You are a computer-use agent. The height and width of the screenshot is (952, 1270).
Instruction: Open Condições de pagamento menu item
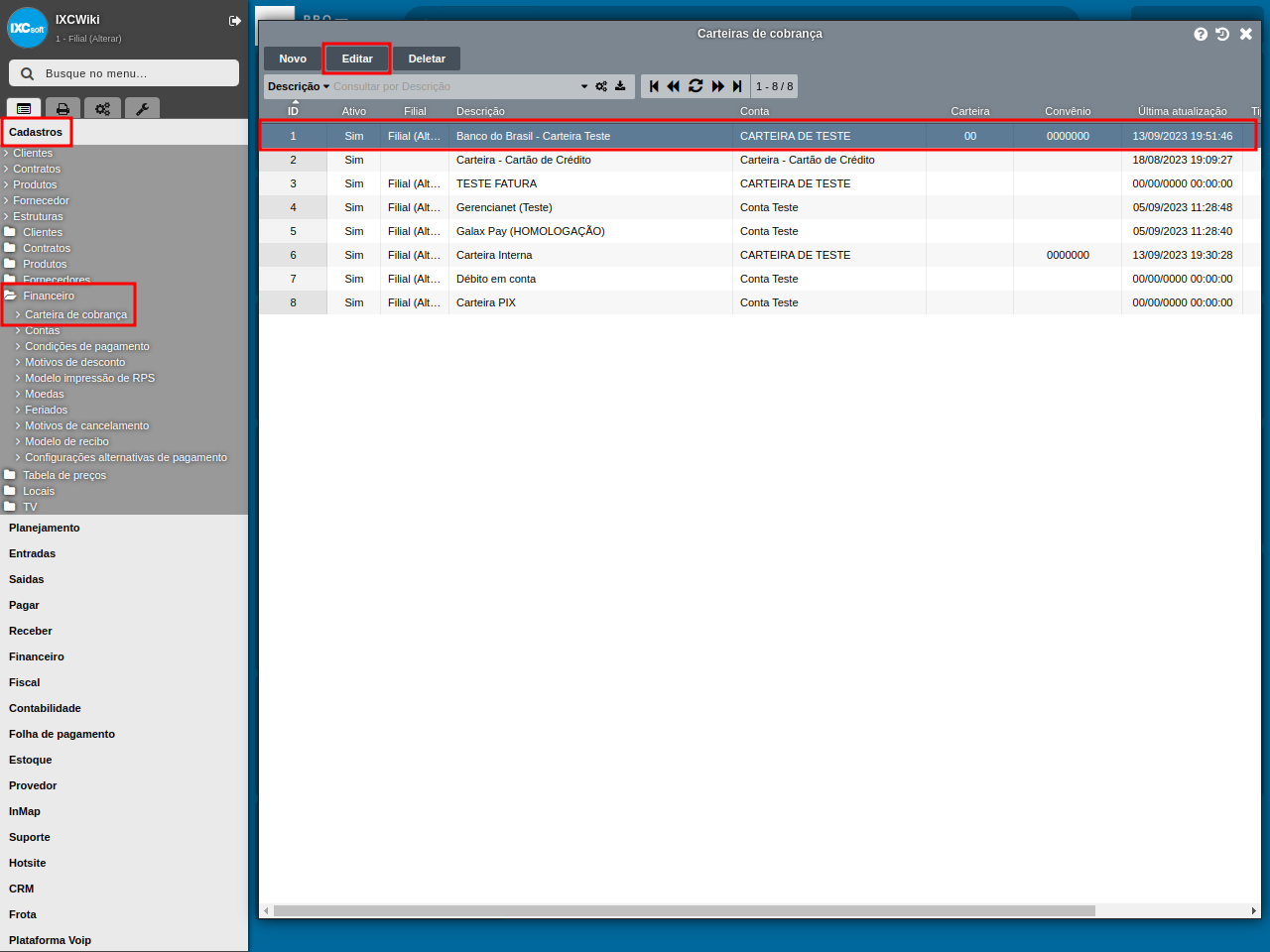87,346
